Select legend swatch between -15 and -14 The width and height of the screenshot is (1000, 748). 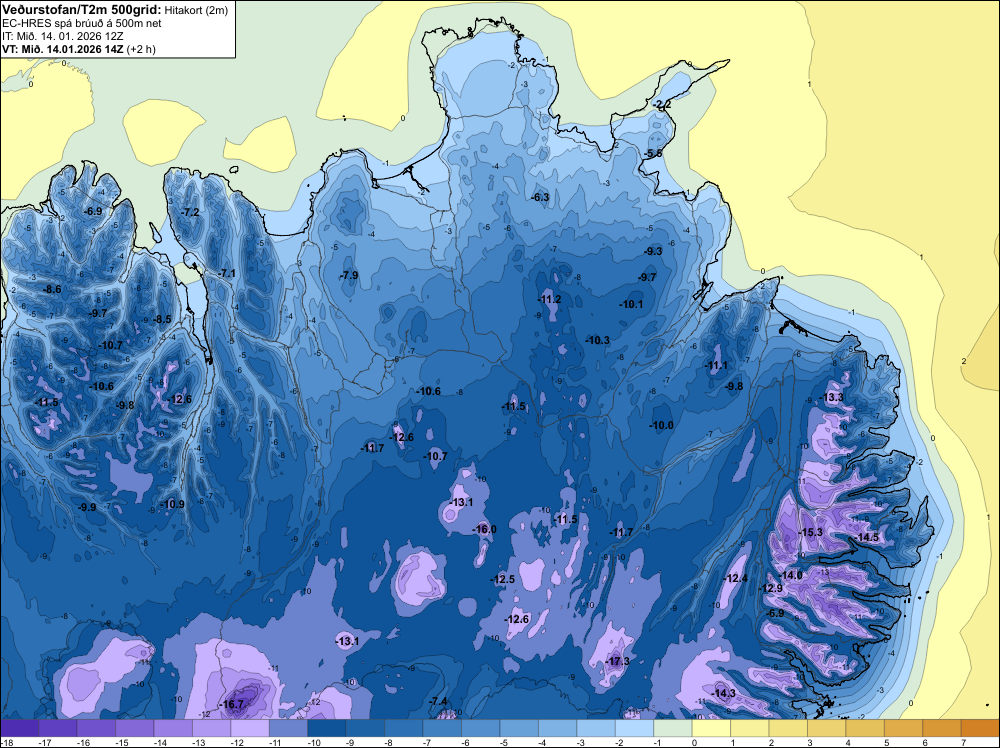tap(135, 728)
